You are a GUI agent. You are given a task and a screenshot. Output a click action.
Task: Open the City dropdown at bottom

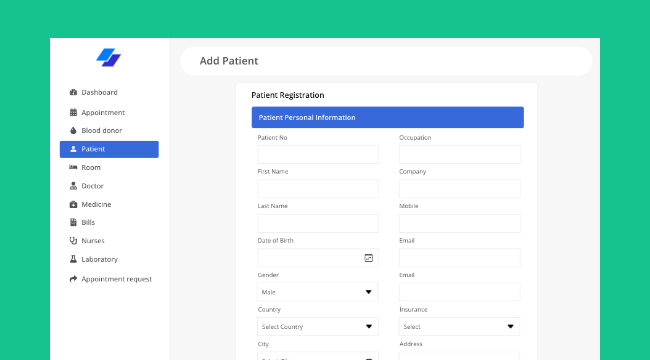click(318, 356)
